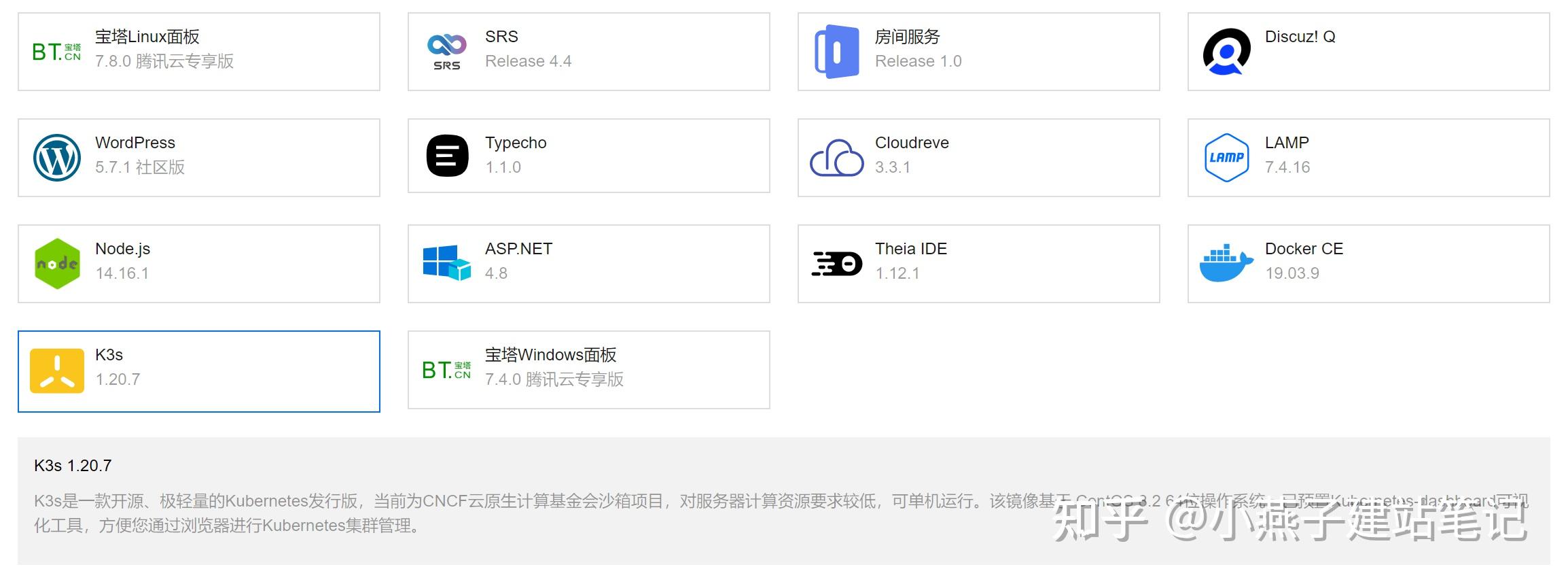Click version text 7.8.0 腾讯云专享版
The height and width of the screenshot is (584, 1568).
pos(164,61)
